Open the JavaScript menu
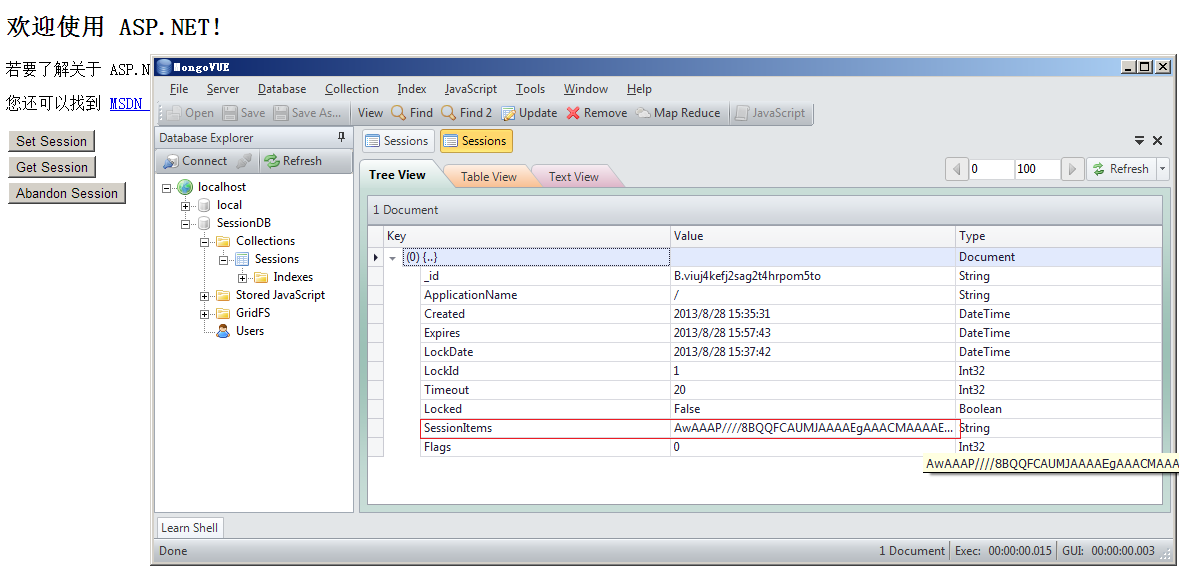 click(x=471, y=89)
